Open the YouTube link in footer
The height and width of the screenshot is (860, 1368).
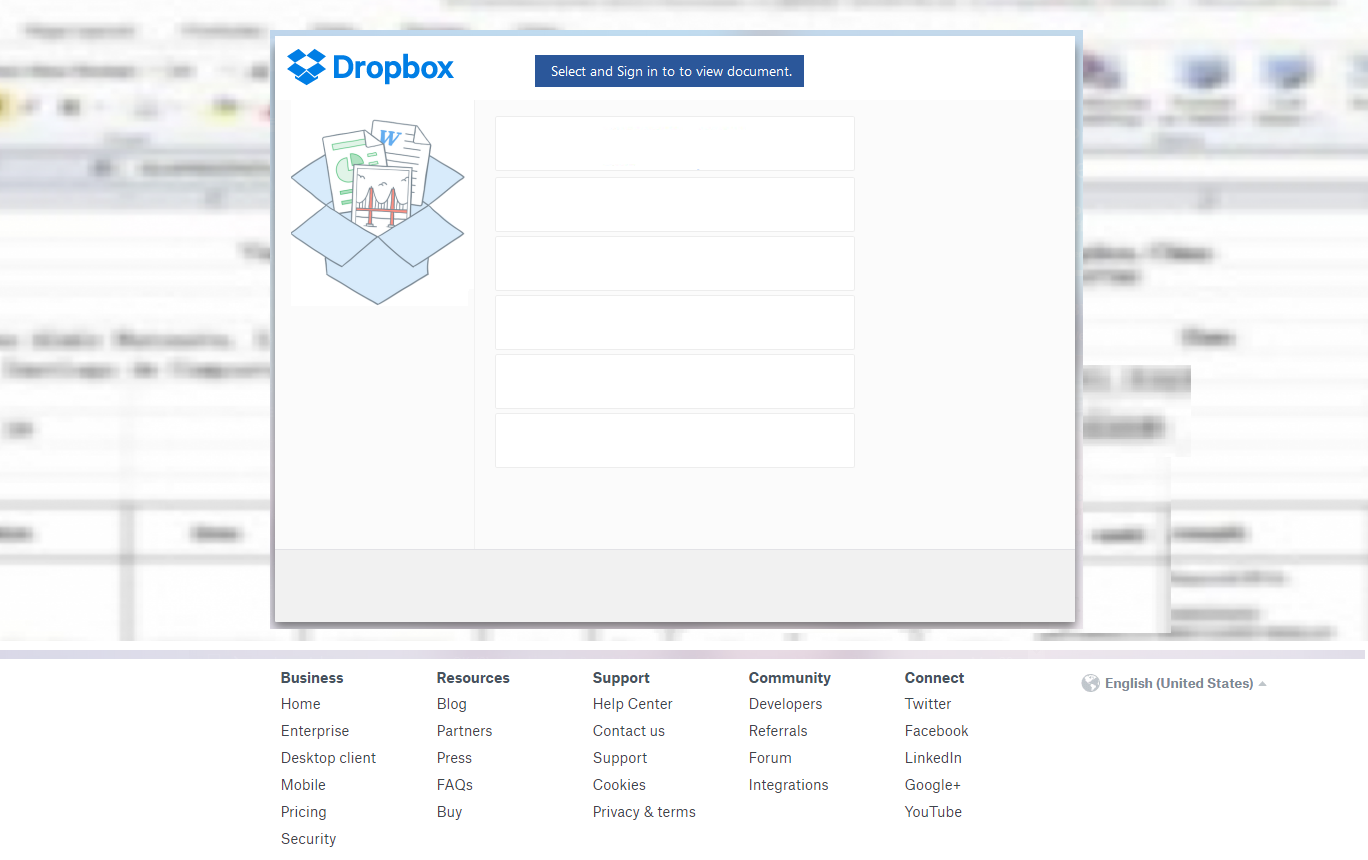(933, 812)
